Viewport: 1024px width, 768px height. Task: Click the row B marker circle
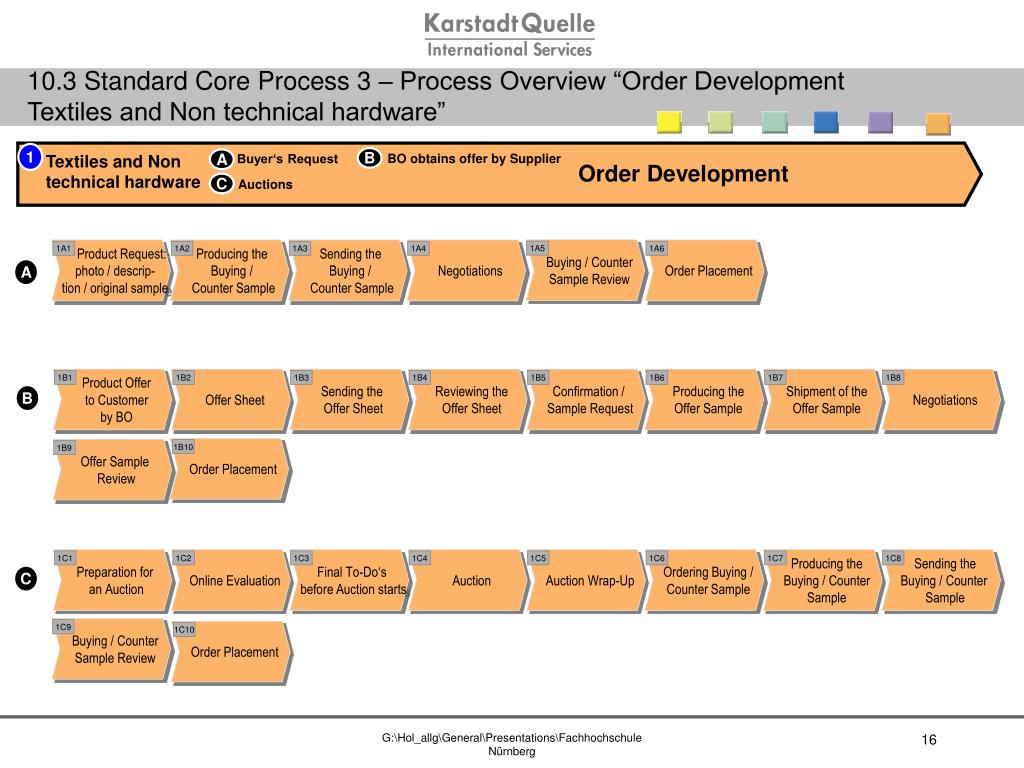tap(27, 398)
